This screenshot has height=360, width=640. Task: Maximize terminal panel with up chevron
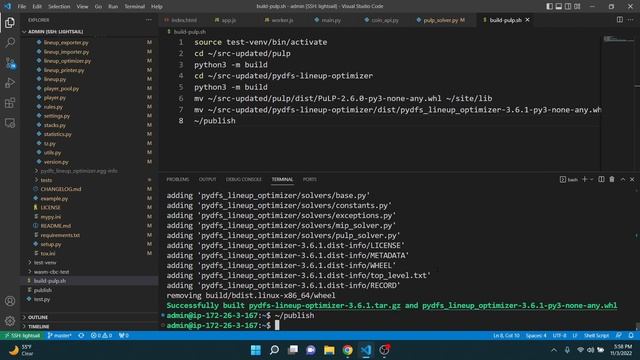(623, 179)
